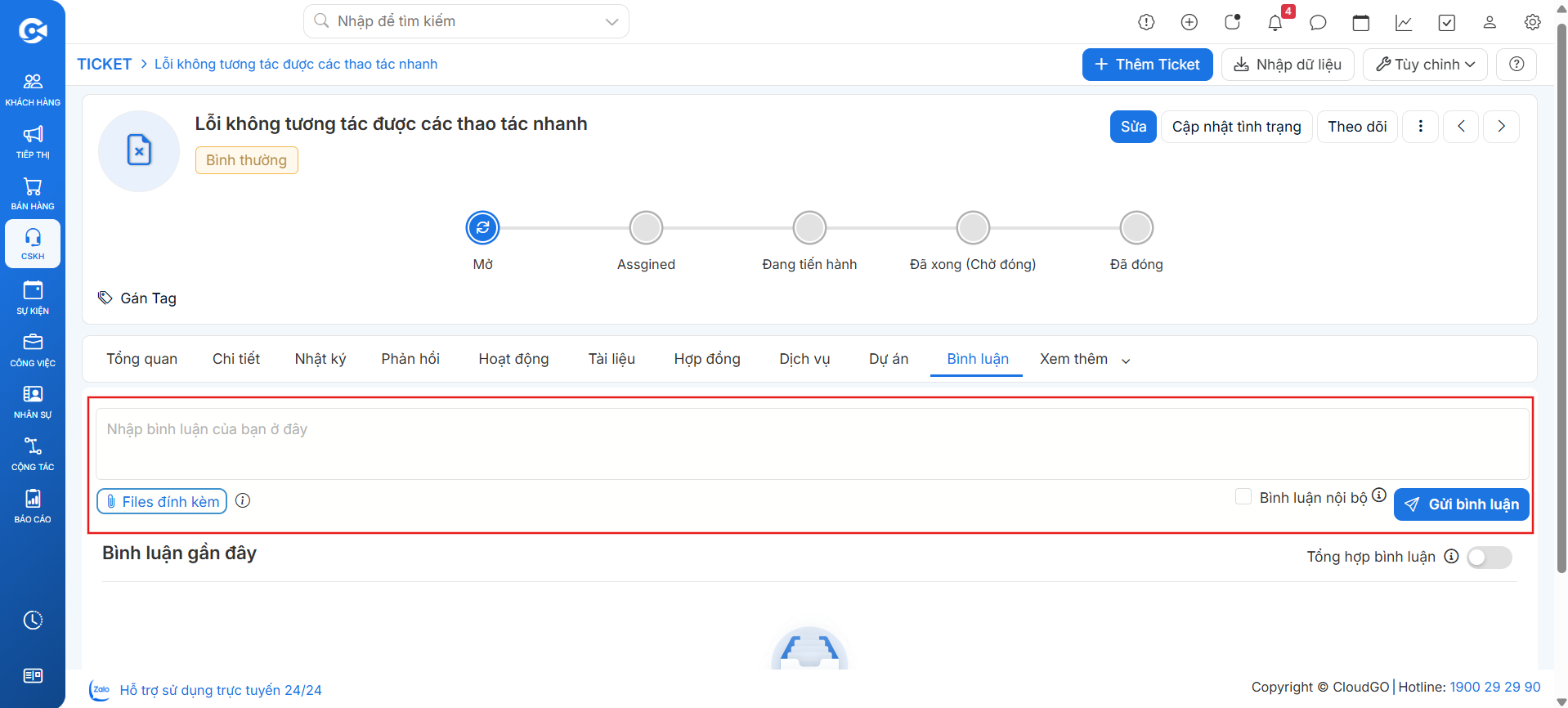Click the TICKET breadcrumb link
The image size is (1568, 708).
tap(105, 64)
